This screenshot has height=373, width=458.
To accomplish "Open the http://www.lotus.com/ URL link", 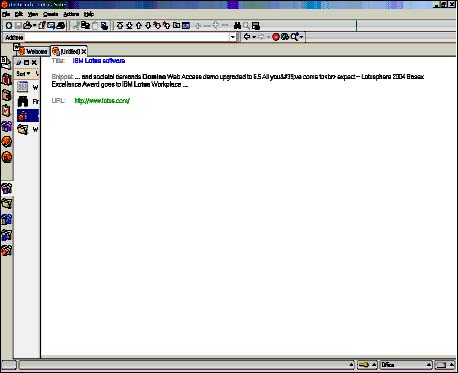I will point(102,100).
